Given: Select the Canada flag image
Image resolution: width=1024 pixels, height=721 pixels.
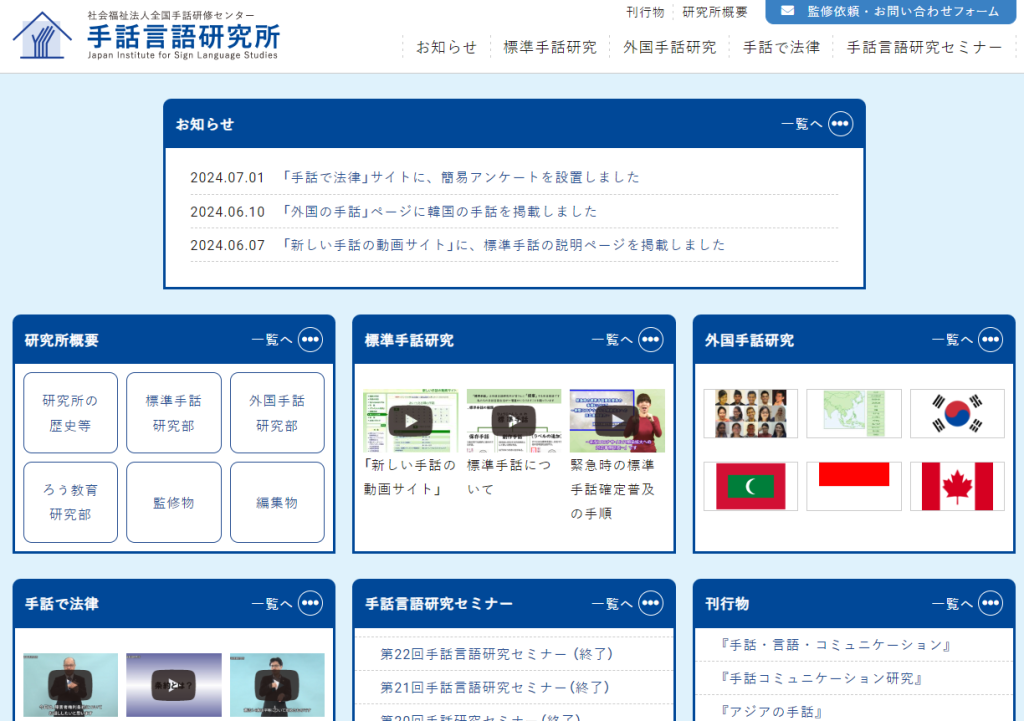Looking at the screenshot, I should (x=957, y=486).
